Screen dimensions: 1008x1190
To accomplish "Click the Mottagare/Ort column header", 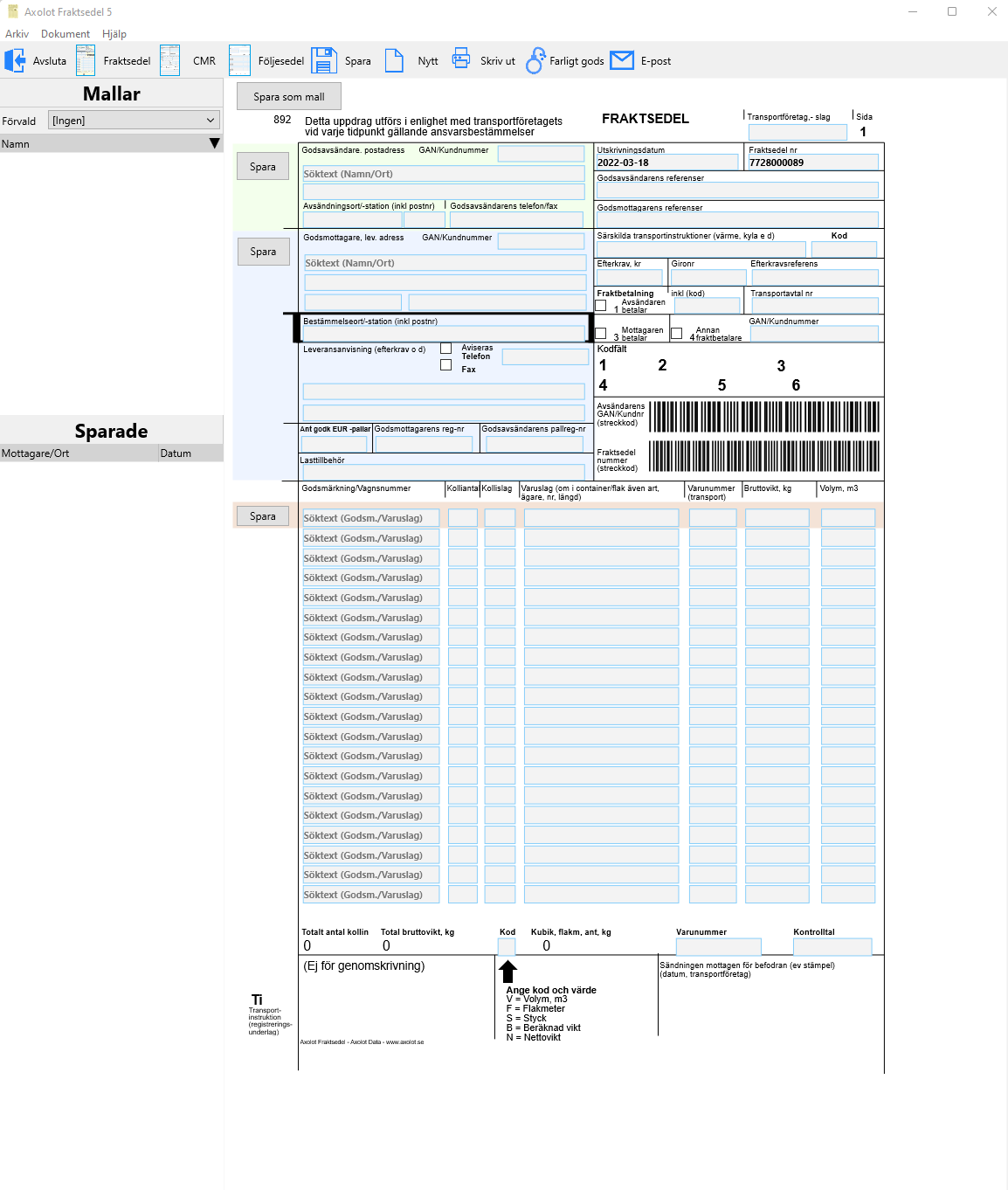I will click(79, 453).
